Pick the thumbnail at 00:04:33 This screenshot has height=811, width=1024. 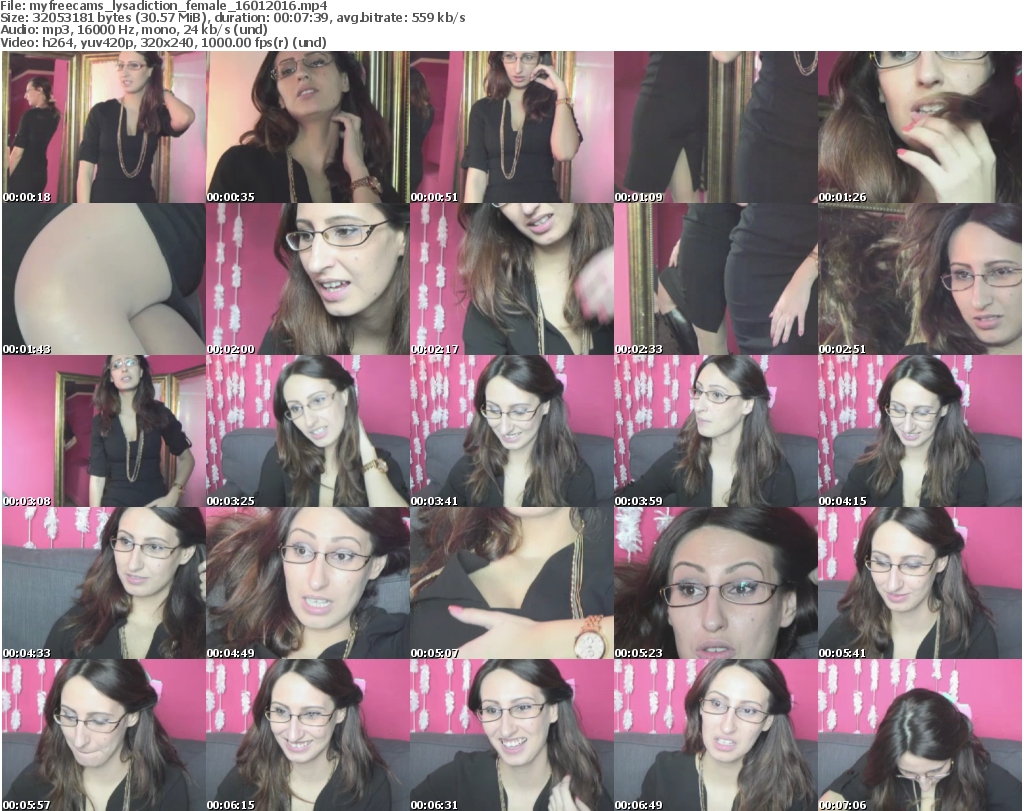pyautogui.click(x=104, y=583)
